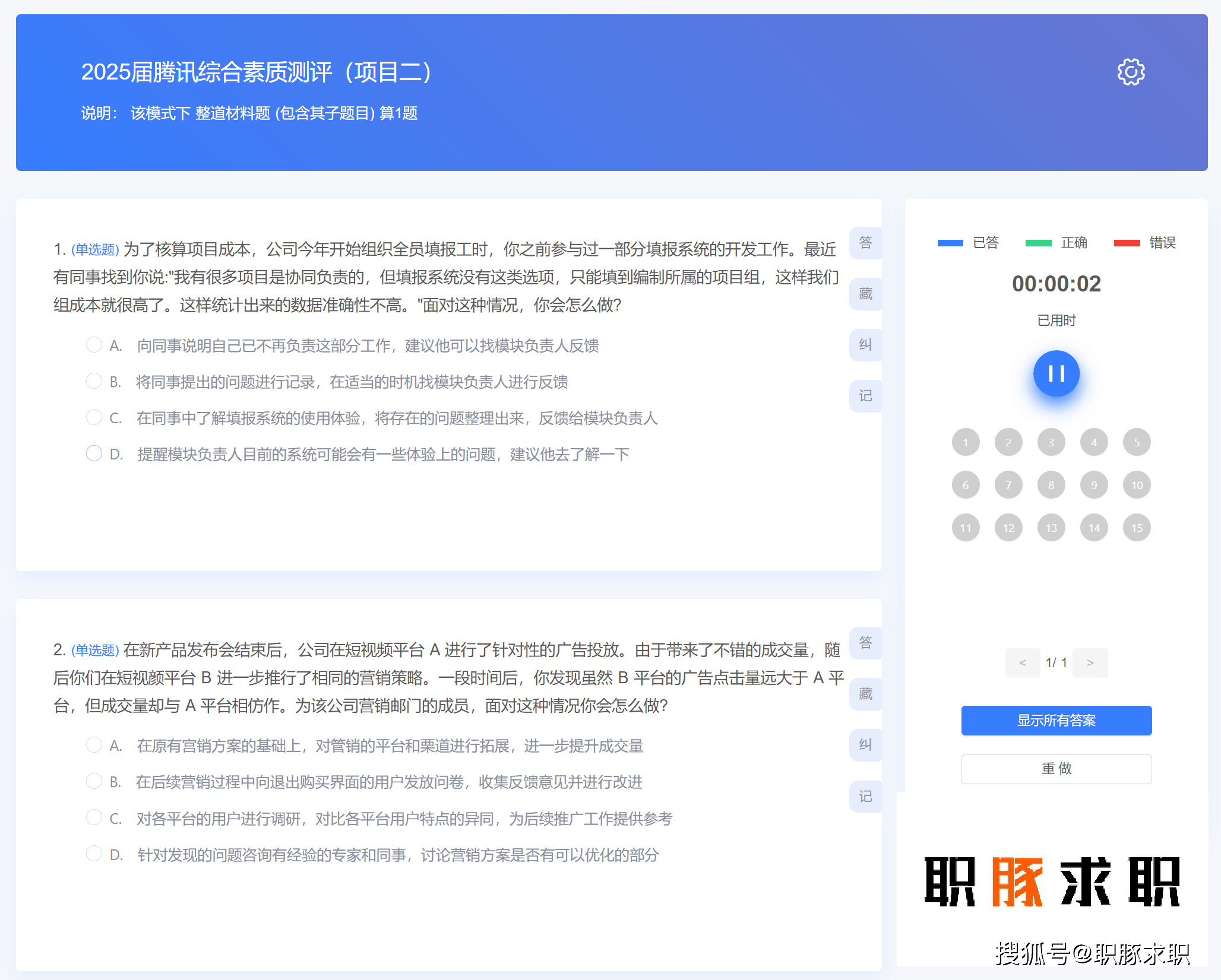1221x980 pixels.
Task: Select option A for question 1
Action: [x=94, y=345]
